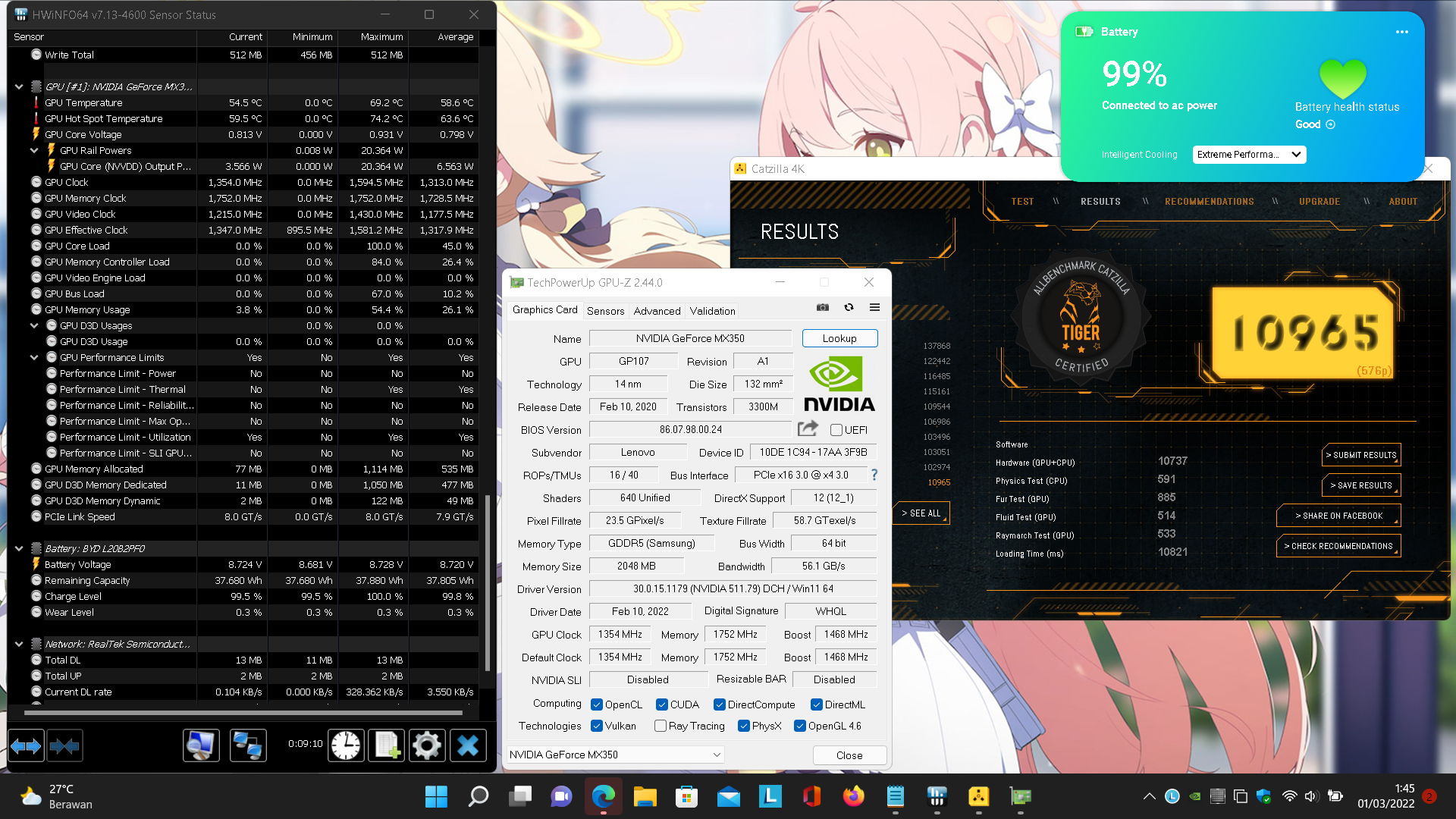Viewport: 1456px width, 819px height.
Task: Click SHARE ON FACEBOOK in Catzilla
Action: 1338,516
